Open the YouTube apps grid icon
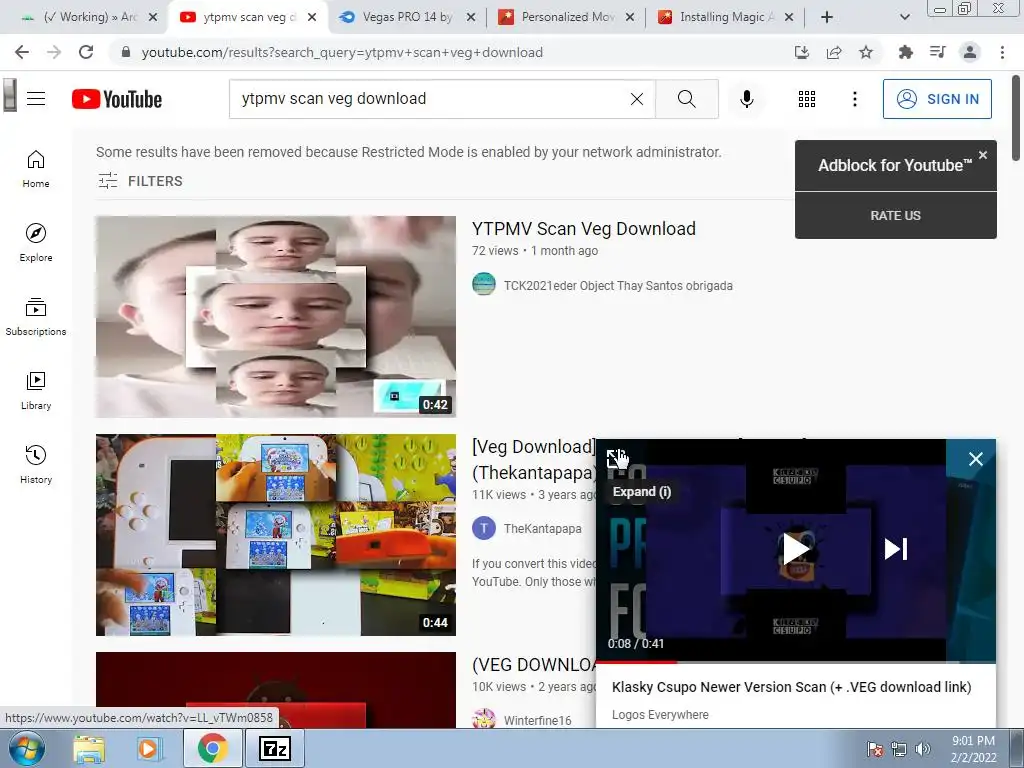 pos(807,99)
